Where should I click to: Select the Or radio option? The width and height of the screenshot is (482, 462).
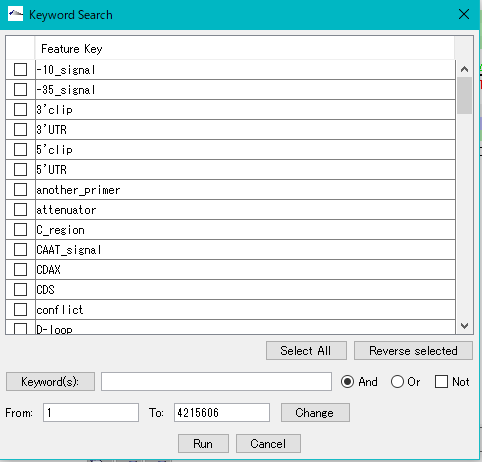397,382
